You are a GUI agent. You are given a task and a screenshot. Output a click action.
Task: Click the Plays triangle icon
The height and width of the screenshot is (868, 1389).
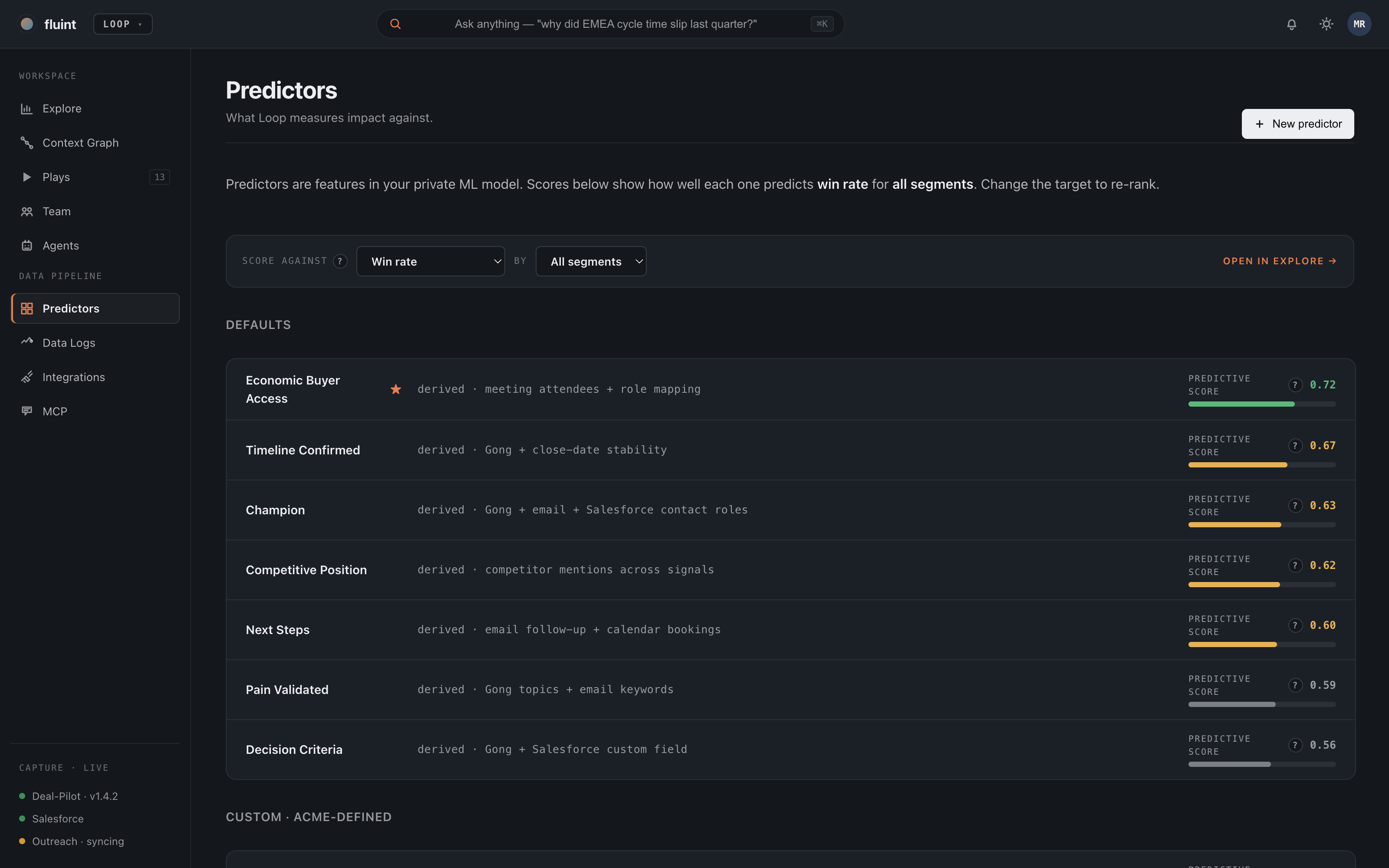26,177
